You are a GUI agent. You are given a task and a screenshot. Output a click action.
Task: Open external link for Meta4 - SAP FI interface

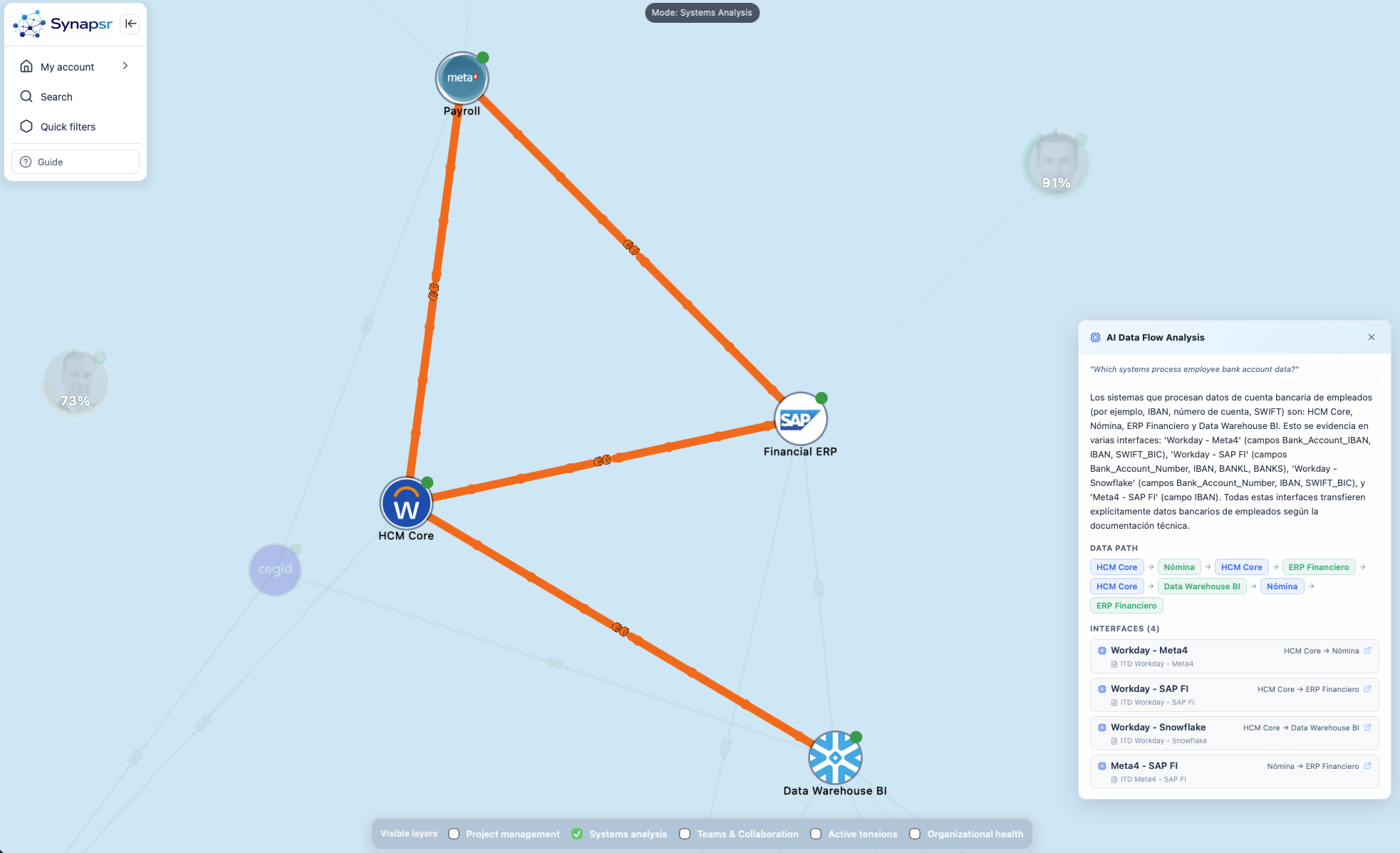tap(1367, 766)
